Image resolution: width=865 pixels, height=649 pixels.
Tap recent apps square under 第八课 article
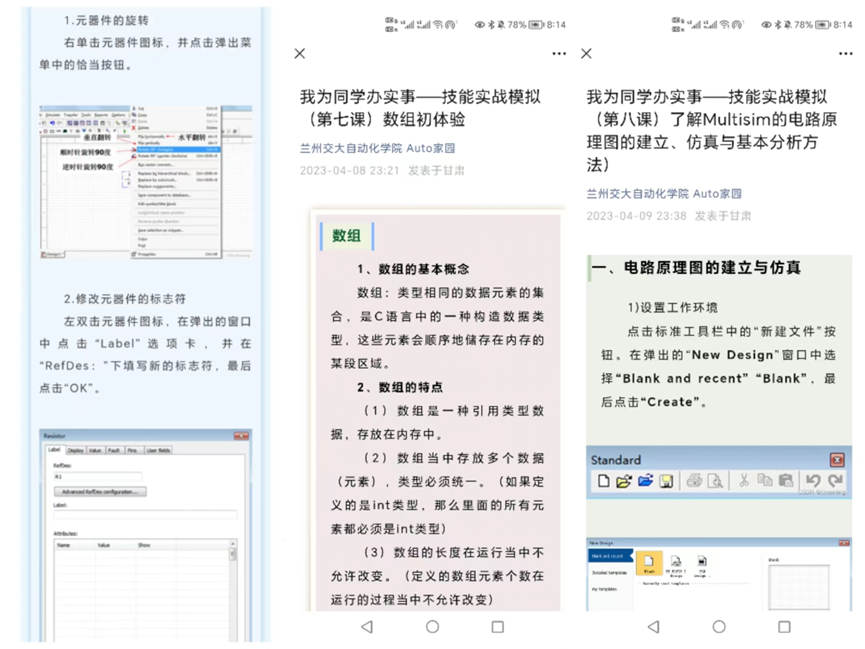tap(784, 627)
